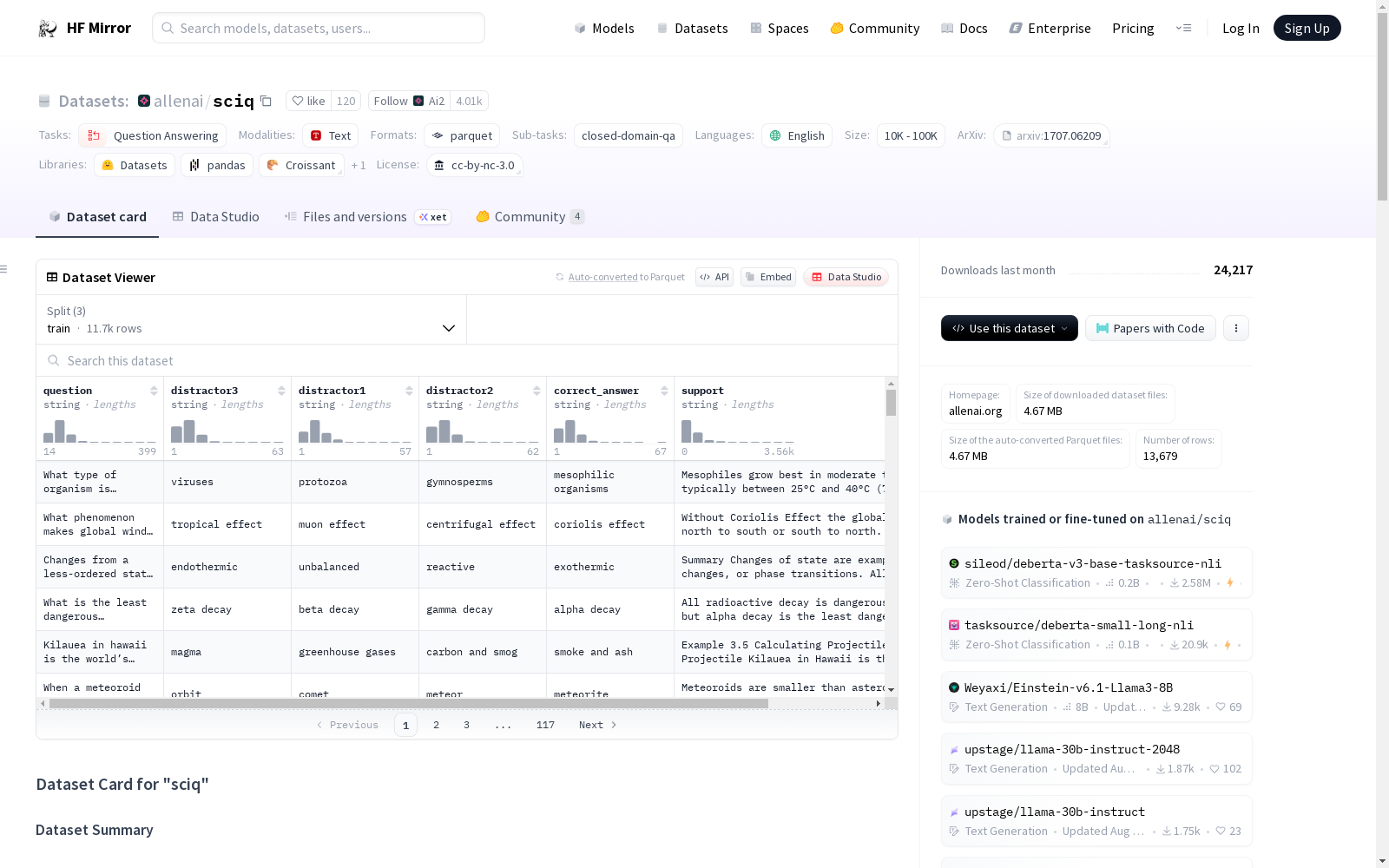The image size is (1389, 868).
Task: Click Log In
Action: [x=1241, y=29]
